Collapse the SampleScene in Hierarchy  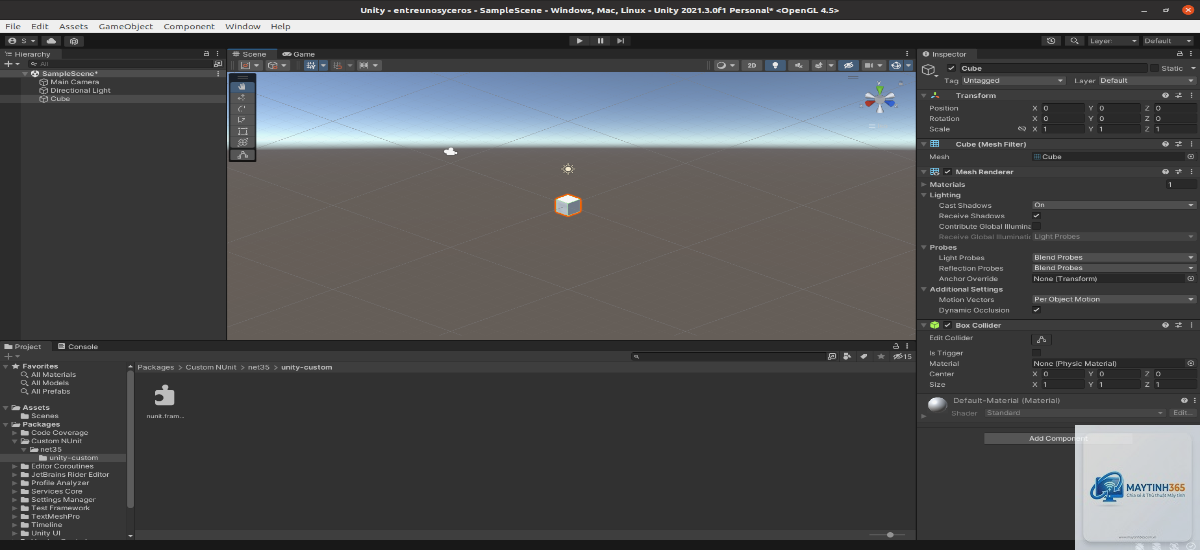pyautogui.click(x=25, y=73)
